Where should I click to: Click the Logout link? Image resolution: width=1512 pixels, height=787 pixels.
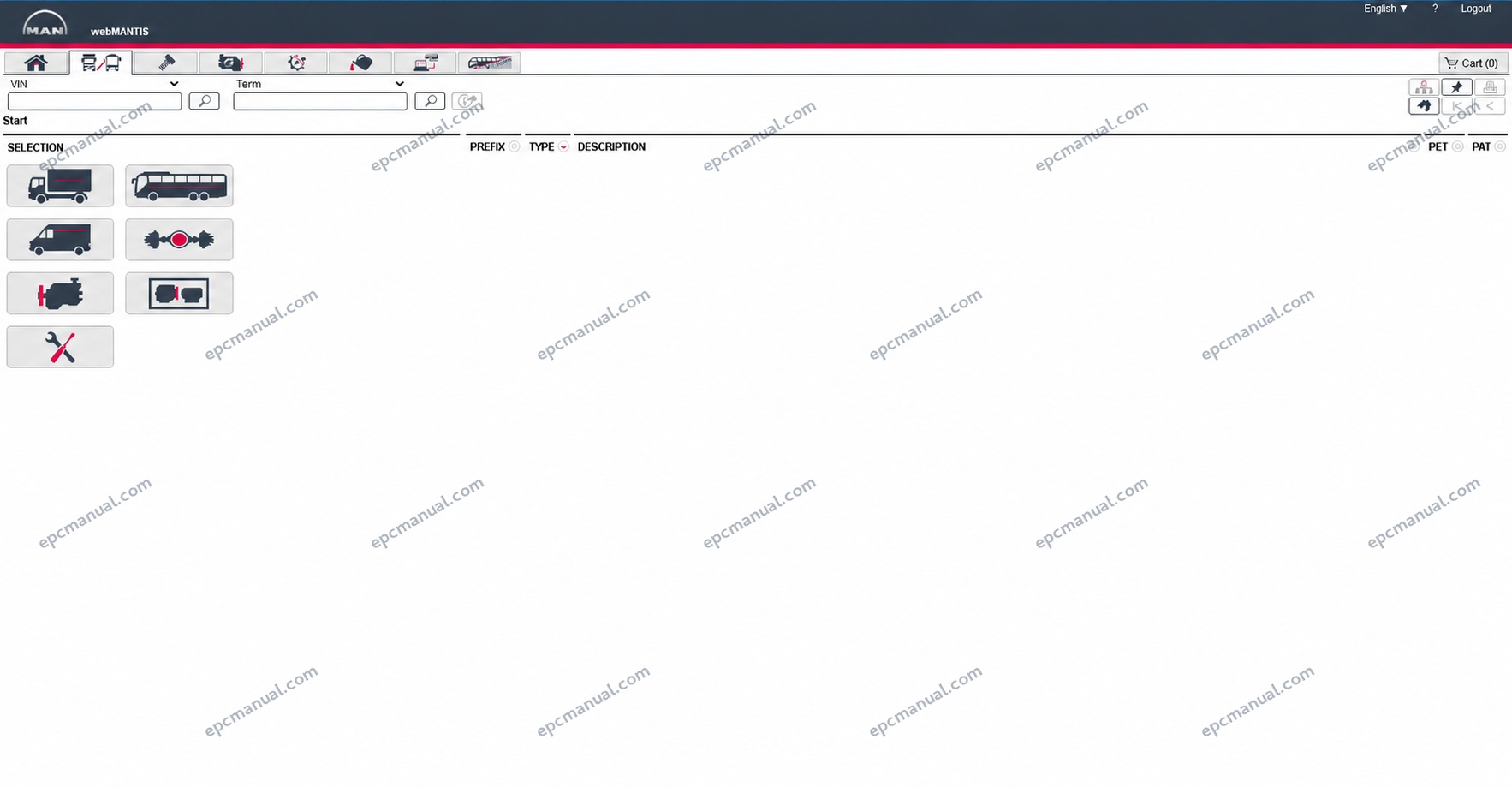point(1476,9)
